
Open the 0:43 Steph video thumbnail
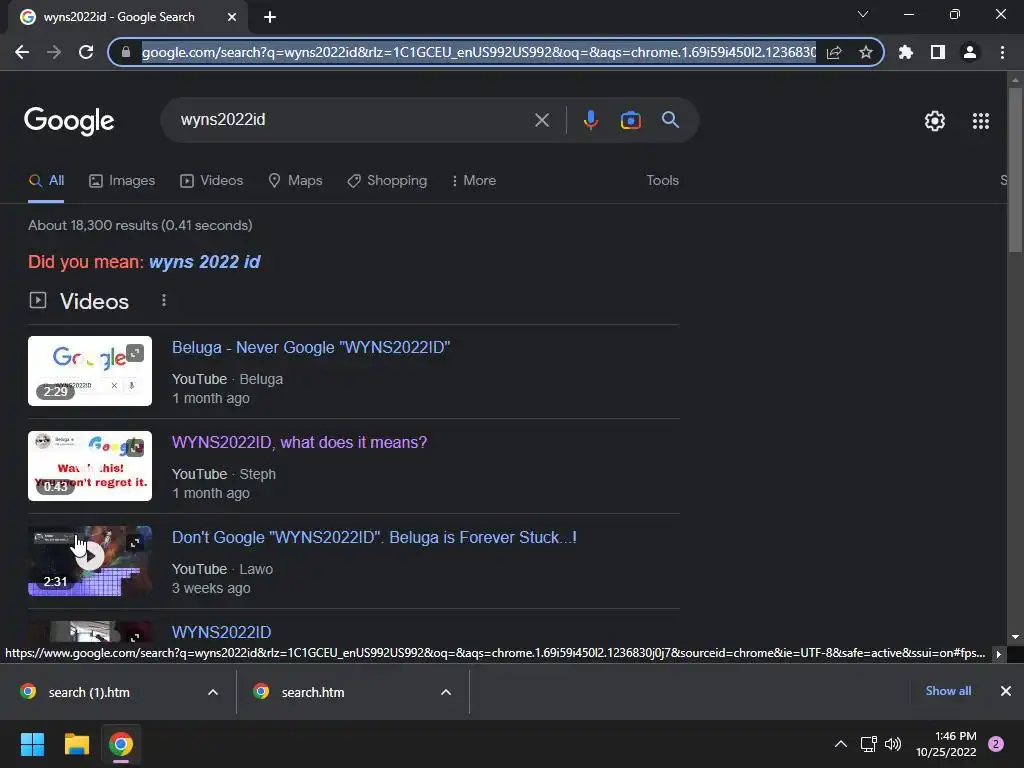[90, 466]
